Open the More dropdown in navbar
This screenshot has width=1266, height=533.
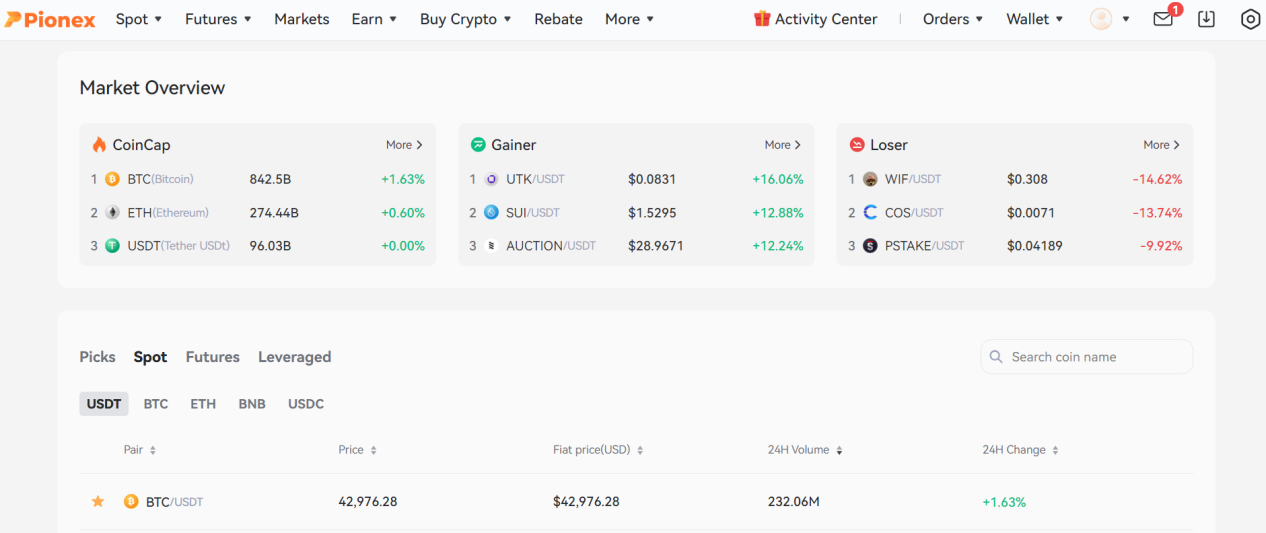[629, 19]
